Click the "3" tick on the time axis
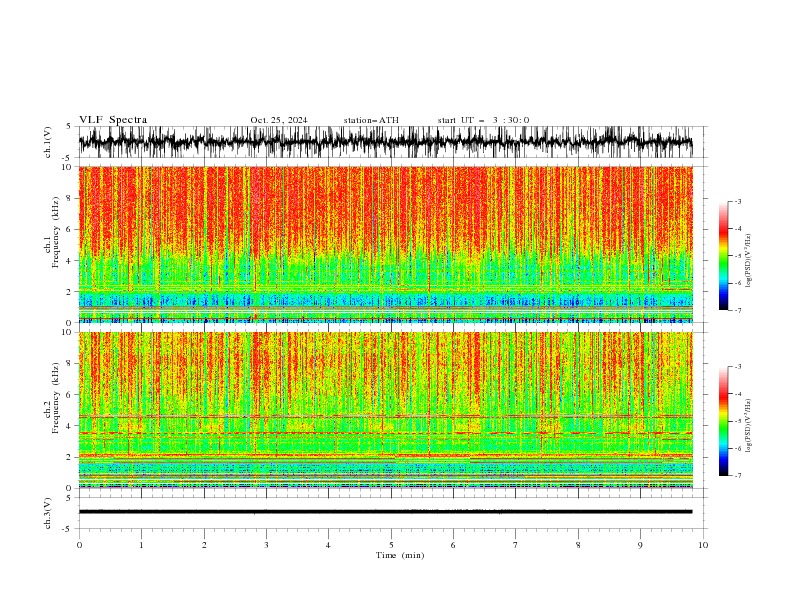The width and height of the screenshot is (792, 612). click(x=266, y=545)
